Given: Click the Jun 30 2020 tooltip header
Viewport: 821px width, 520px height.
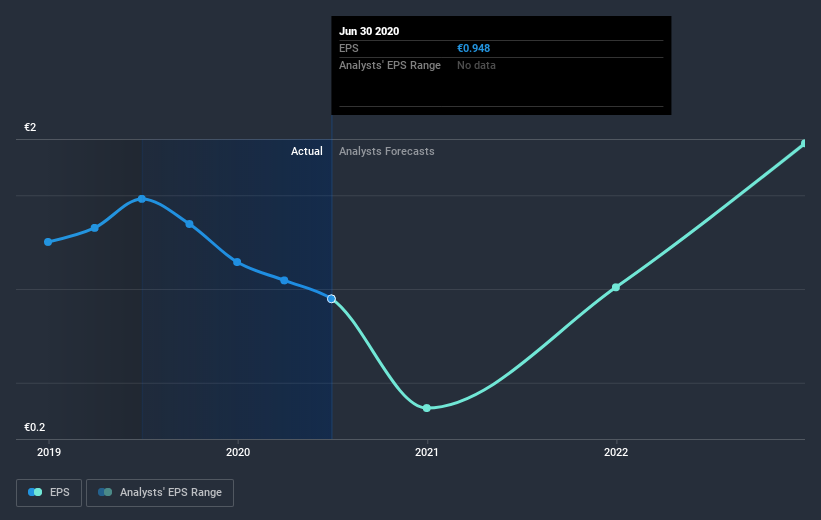Looking at the screenshot, I should 369,31.
